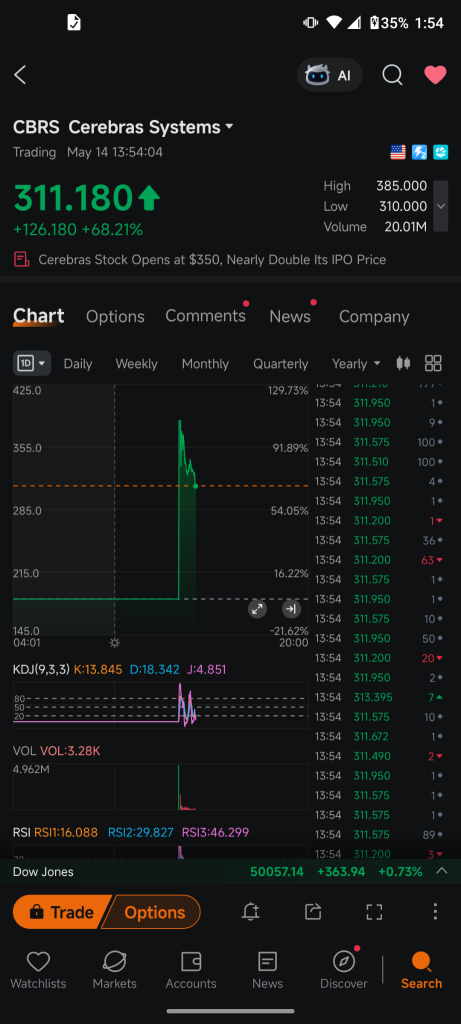Expand High Low Volume details chevron

441,206
